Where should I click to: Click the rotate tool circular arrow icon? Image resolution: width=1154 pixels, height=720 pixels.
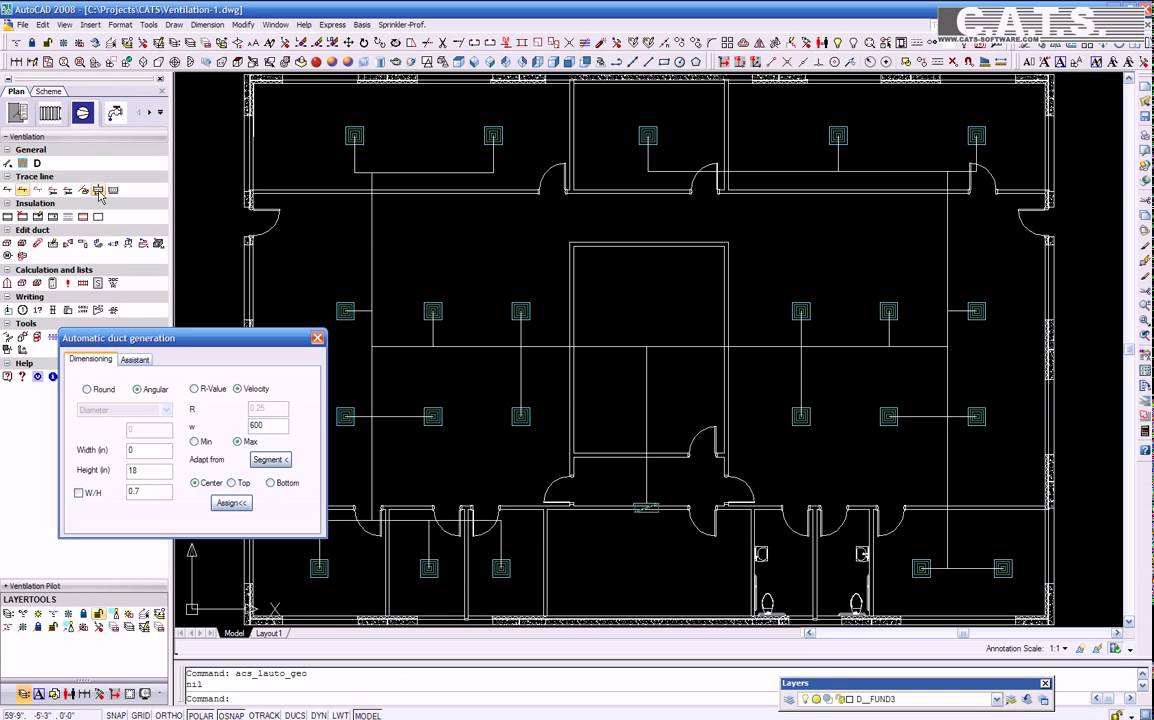[364, 43]
